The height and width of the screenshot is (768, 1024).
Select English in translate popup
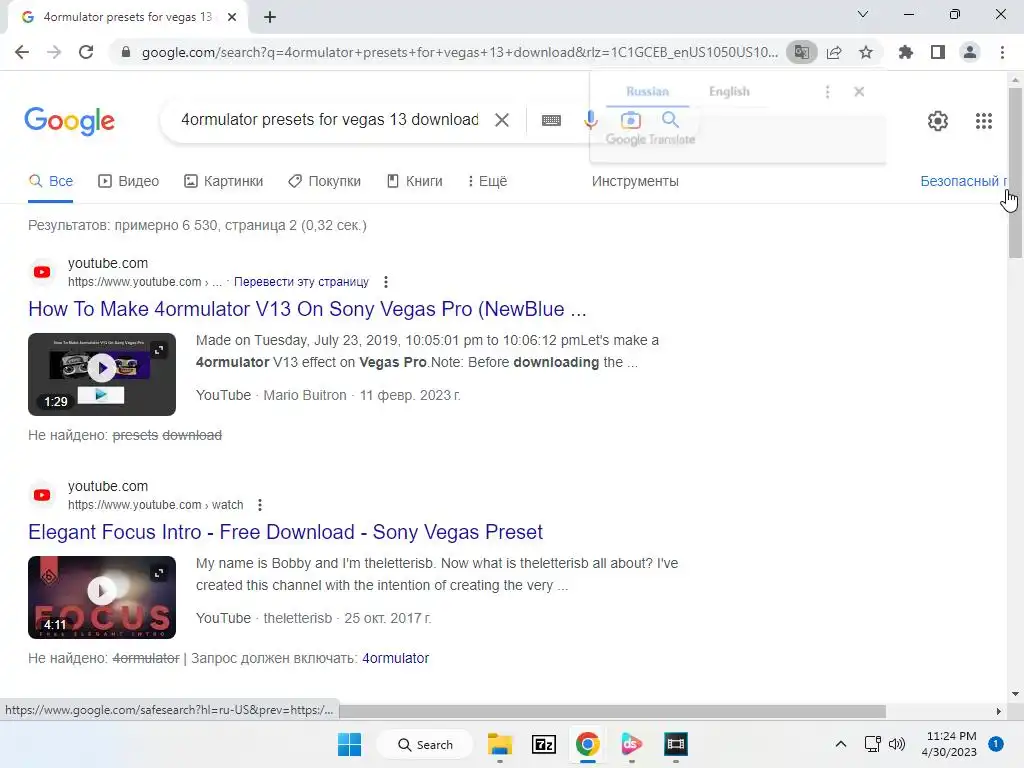(729, 92)
